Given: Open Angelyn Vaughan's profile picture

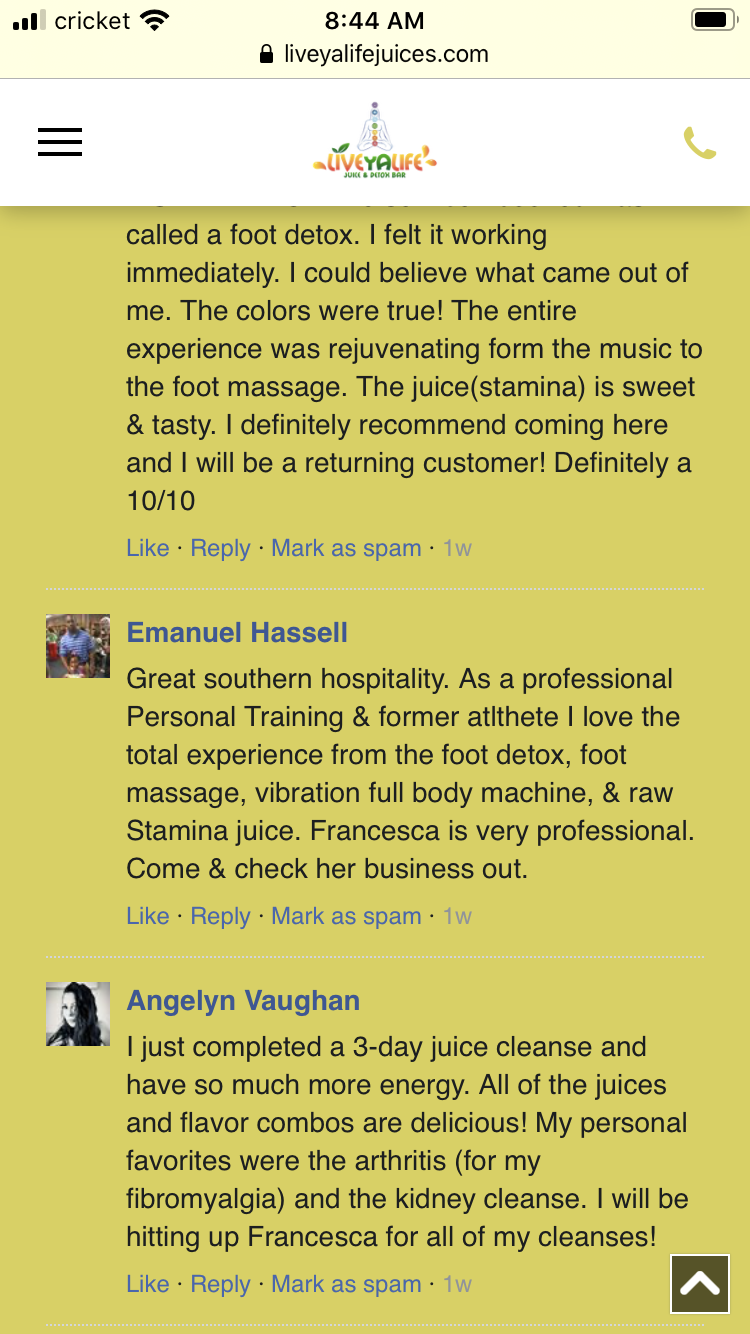Looking at the screenshot, I should 78,1014.
